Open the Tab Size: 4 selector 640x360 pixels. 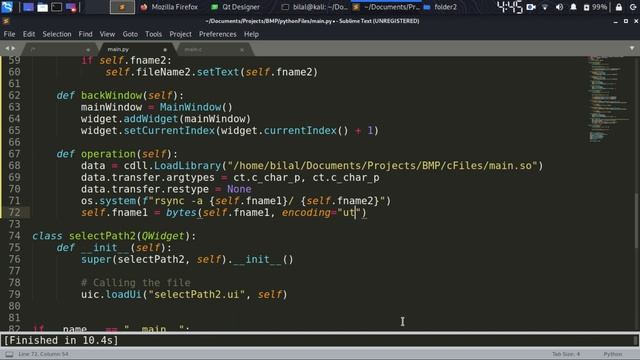[x=566, y=354]
